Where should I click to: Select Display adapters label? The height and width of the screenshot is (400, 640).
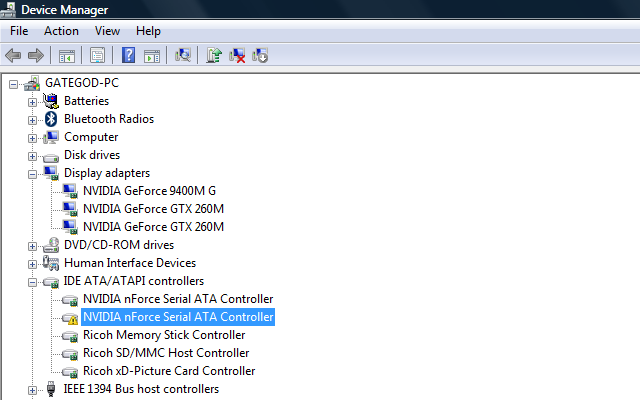[107, 173]
